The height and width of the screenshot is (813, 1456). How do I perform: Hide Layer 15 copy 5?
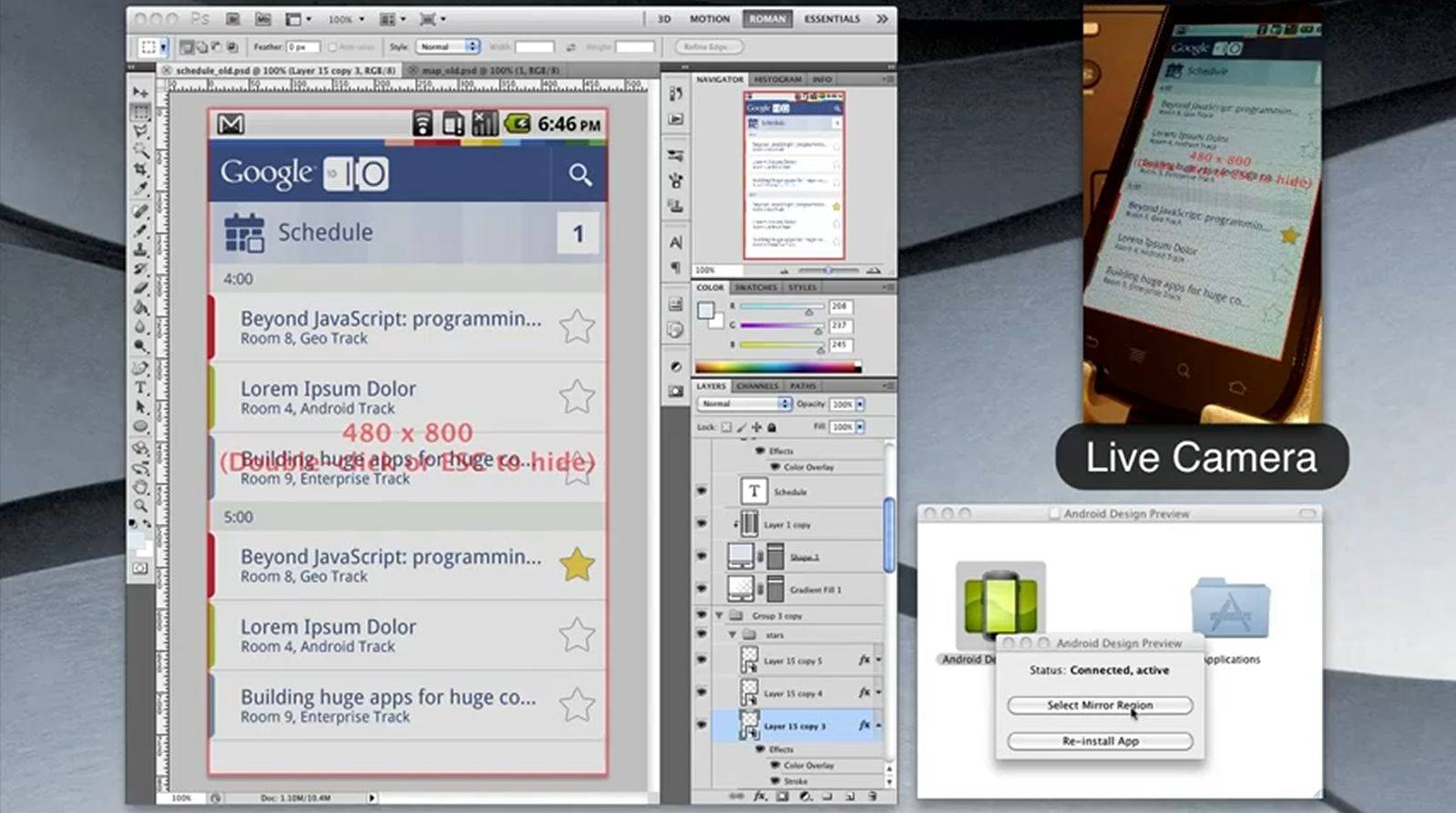[702, 659]
